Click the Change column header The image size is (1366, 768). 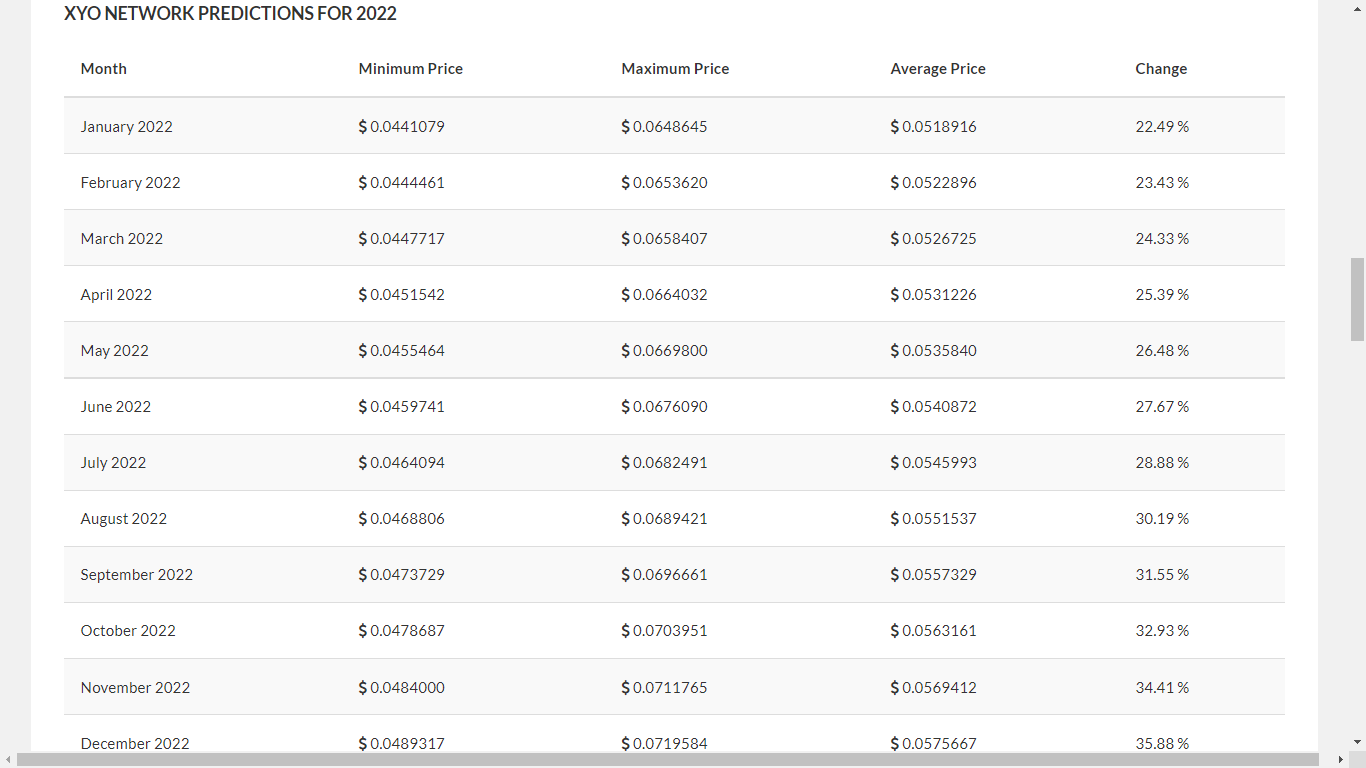[x=1161, y=69]
